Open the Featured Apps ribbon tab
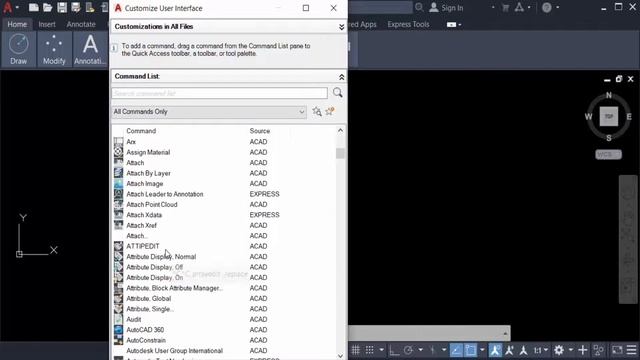Image resolution: width=640 pixels, height=360 pixels. click(362, 24)
